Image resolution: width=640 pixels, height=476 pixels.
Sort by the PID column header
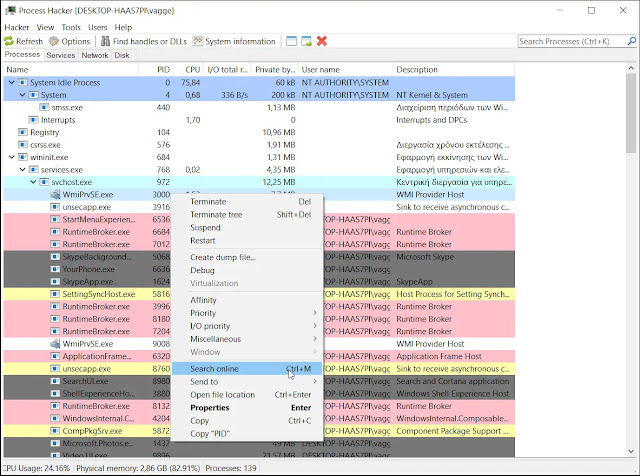point(156,70)
